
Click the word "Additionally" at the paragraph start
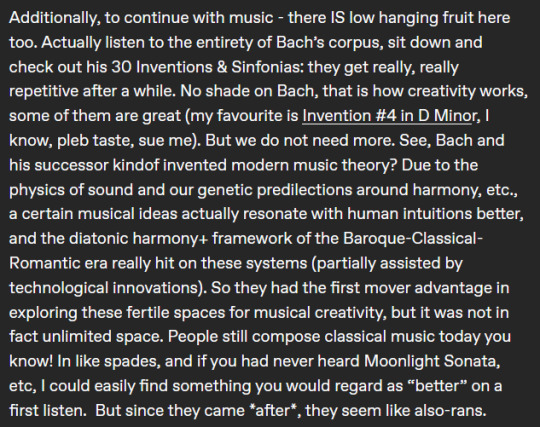click(53, 18)
